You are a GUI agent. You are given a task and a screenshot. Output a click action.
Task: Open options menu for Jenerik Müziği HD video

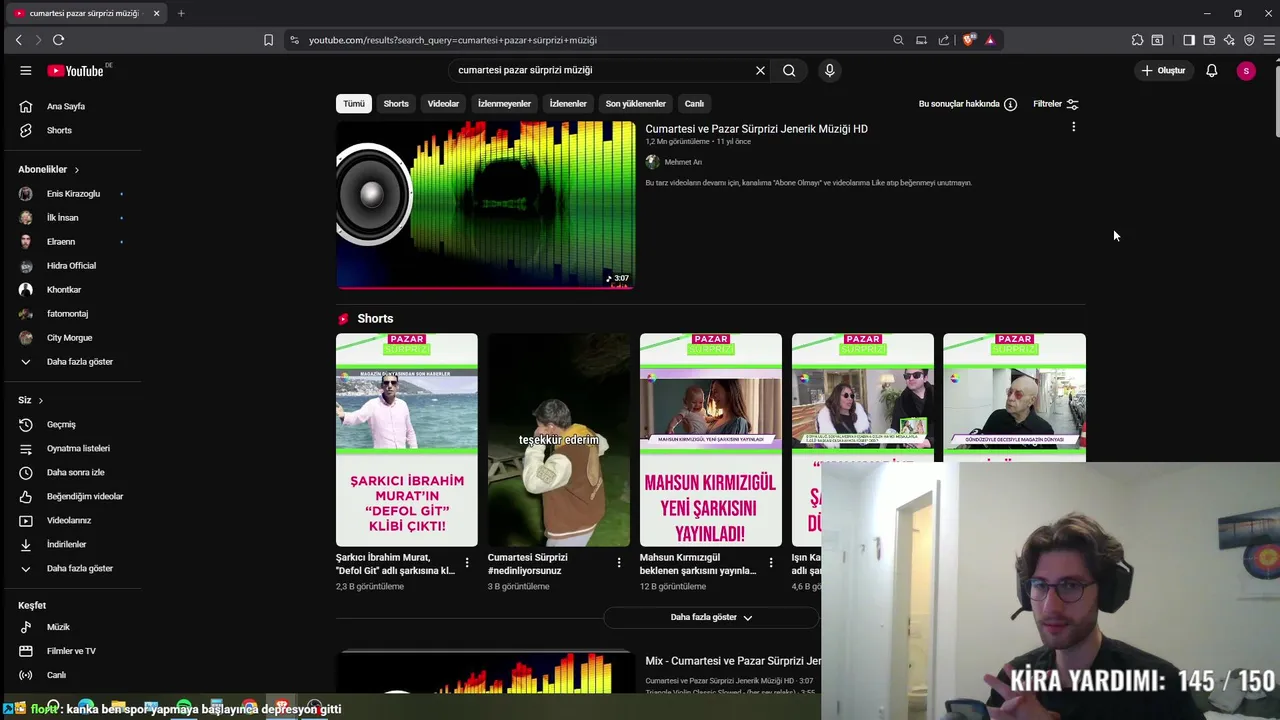(1073, 127)
